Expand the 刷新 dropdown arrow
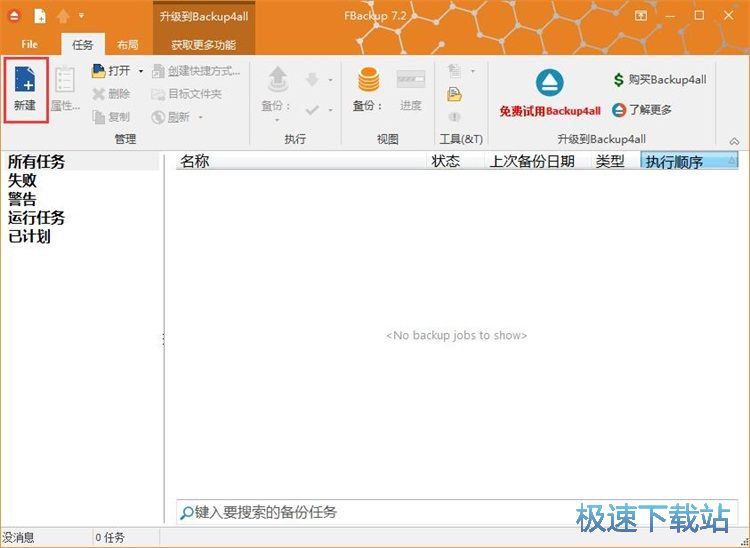Viewport: 750px width, 548px height. click(x=200, y=117)
